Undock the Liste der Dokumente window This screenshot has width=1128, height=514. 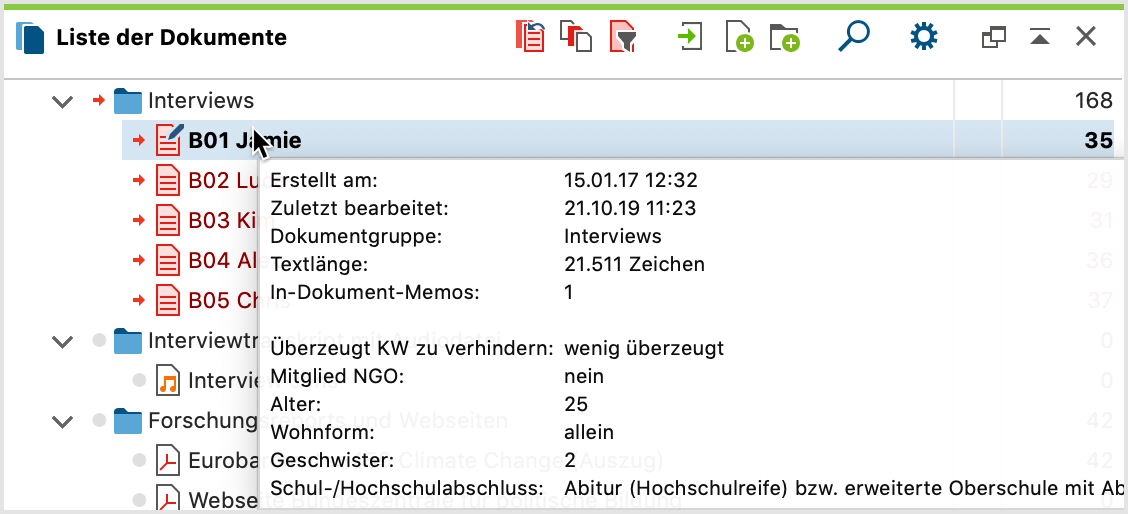[x=993, y=37]
